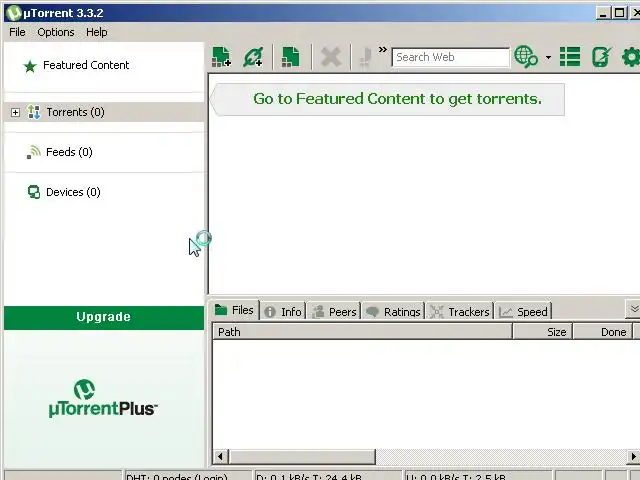This screenshot has height=480, width=640.
Task: Expand the Torrents tree node
Action: (x=15, y=112)
